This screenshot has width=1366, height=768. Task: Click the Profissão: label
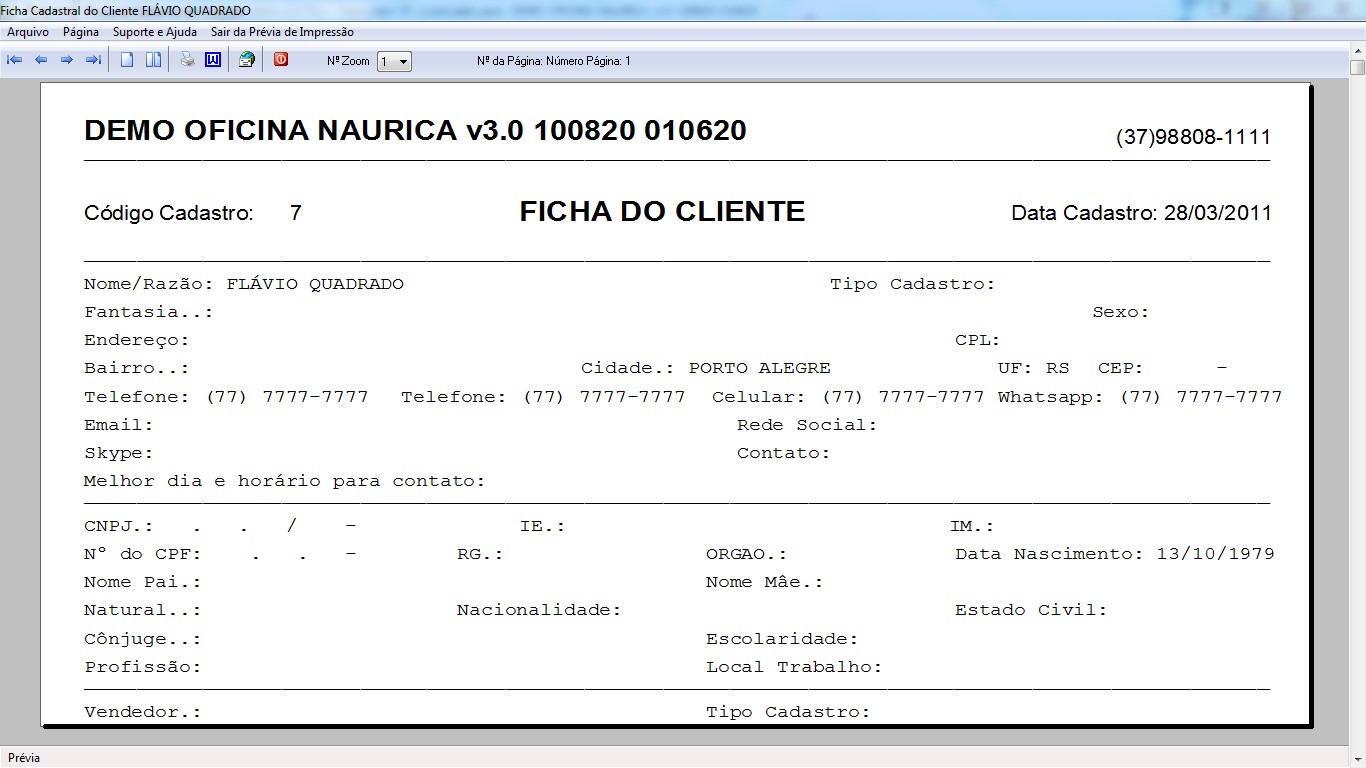(x=143, y=667)
